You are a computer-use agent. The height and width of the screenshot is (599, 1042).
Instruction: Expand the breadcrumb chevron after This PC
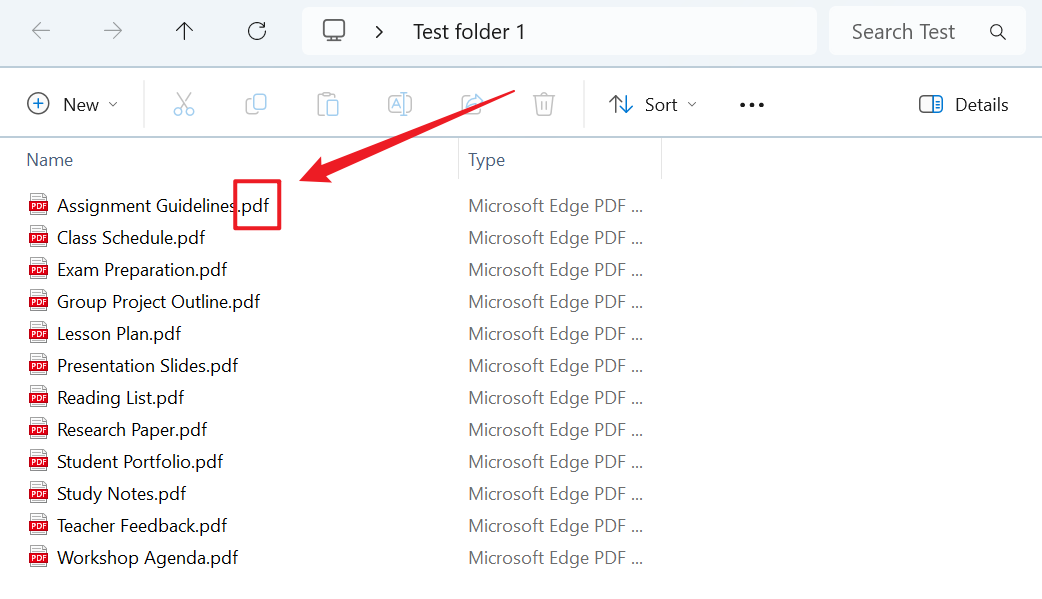[x=378, y=31]
